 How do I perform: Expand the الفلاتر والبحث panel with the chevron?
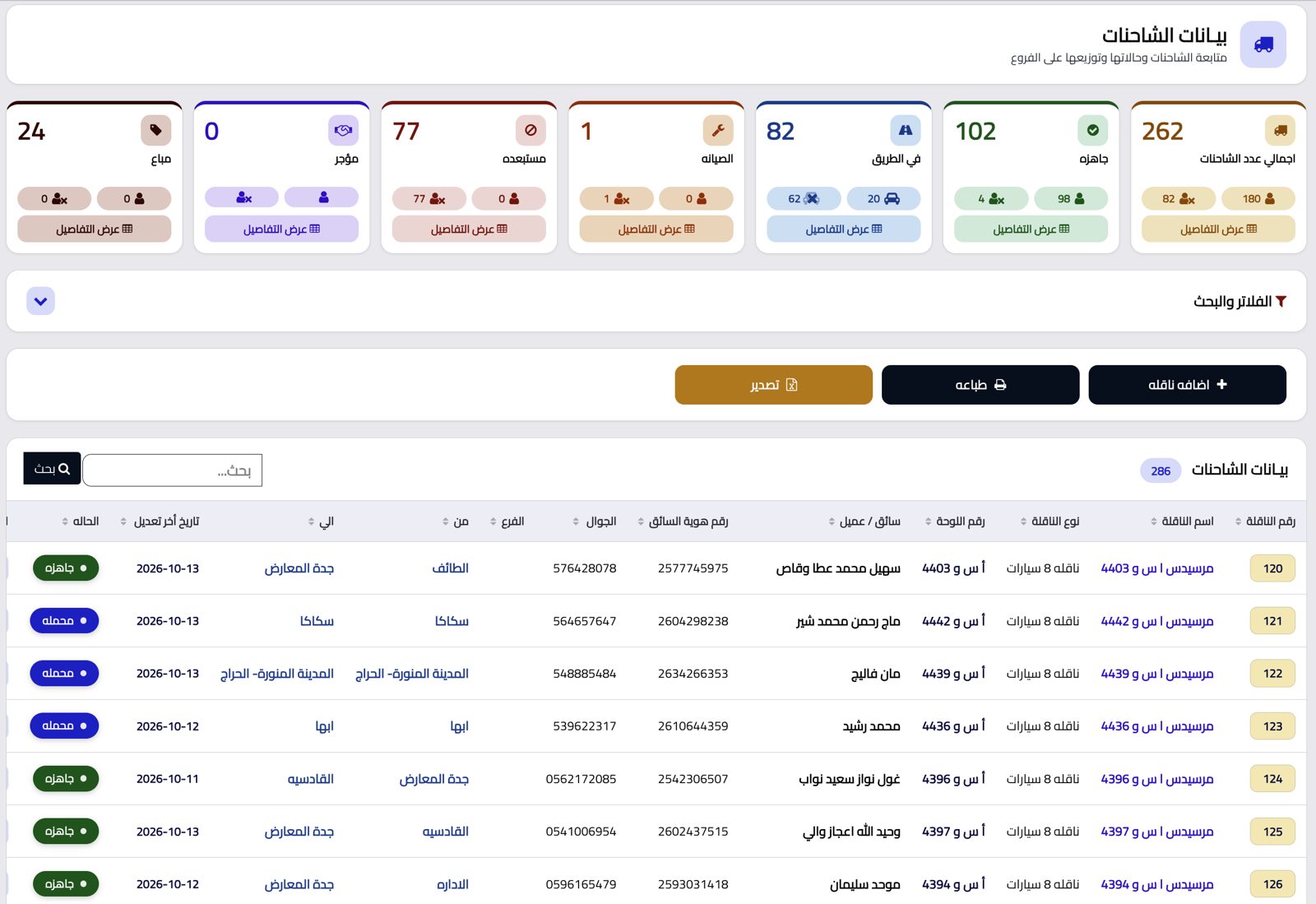pos(40,301)
